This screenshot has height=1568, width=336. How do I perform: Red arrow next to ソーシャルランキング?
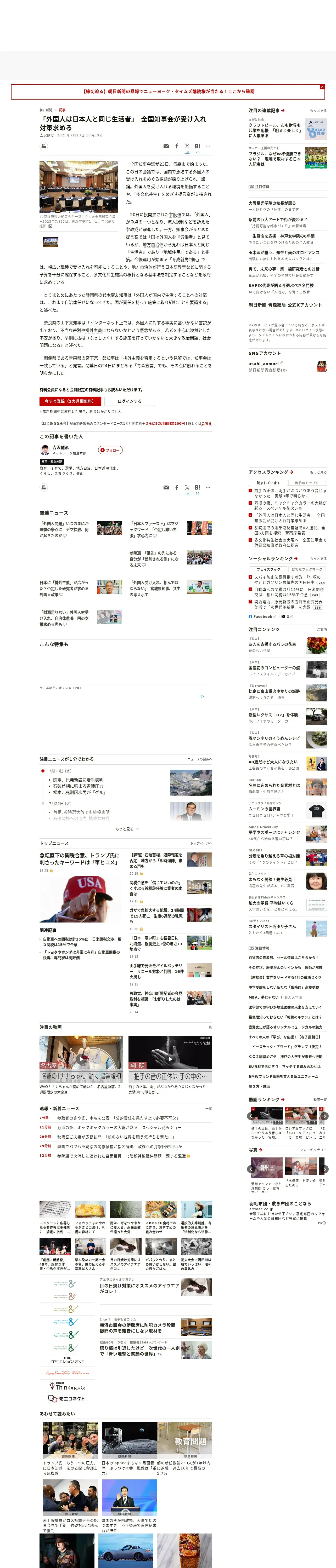pos(296,558)
